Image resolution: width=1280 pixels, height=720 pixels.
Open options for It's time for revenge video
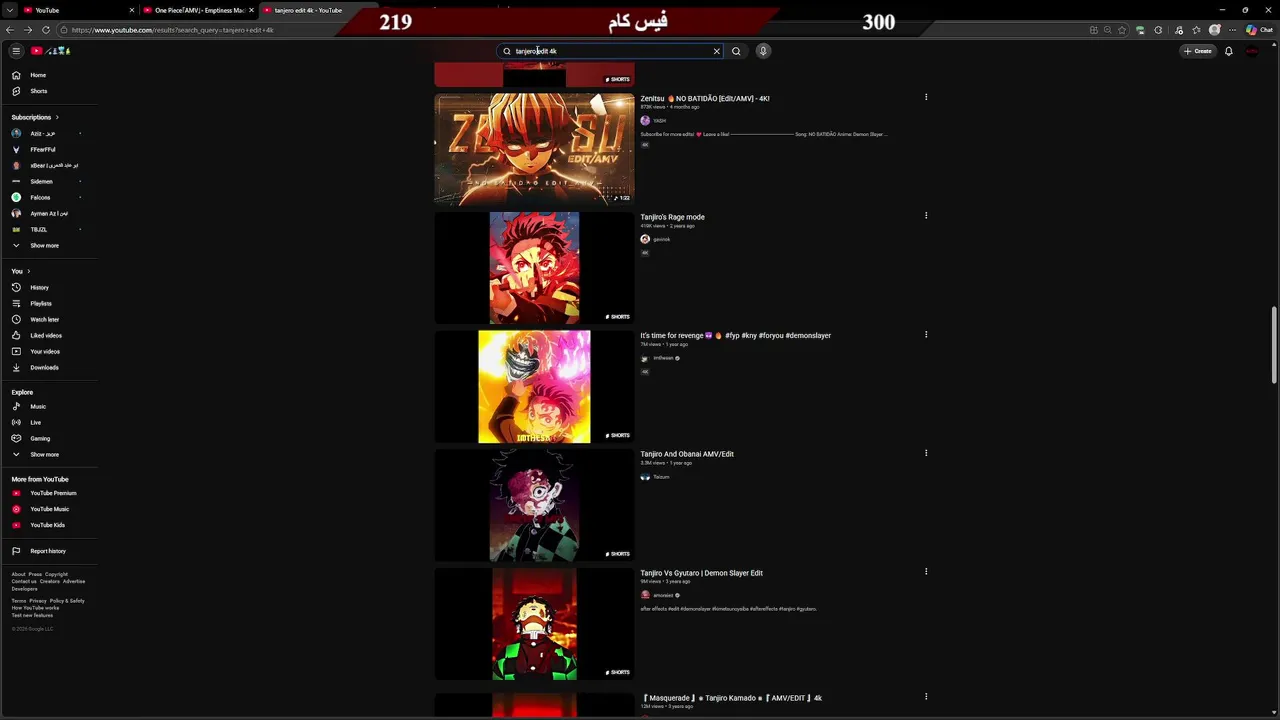point(926,334)
